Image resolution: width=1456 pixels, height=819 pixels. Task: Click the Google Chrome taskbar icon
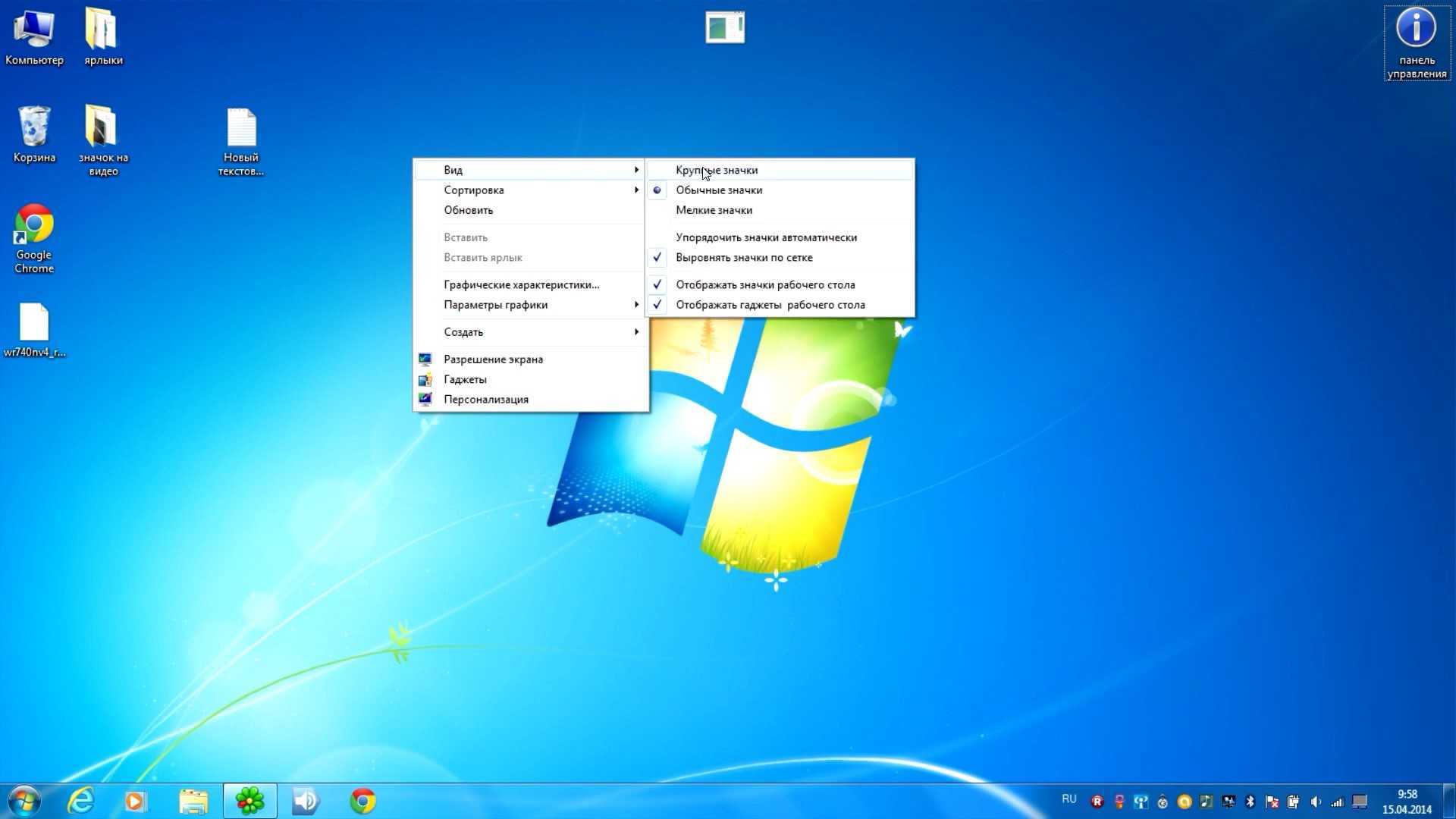[x=362, y=800]
